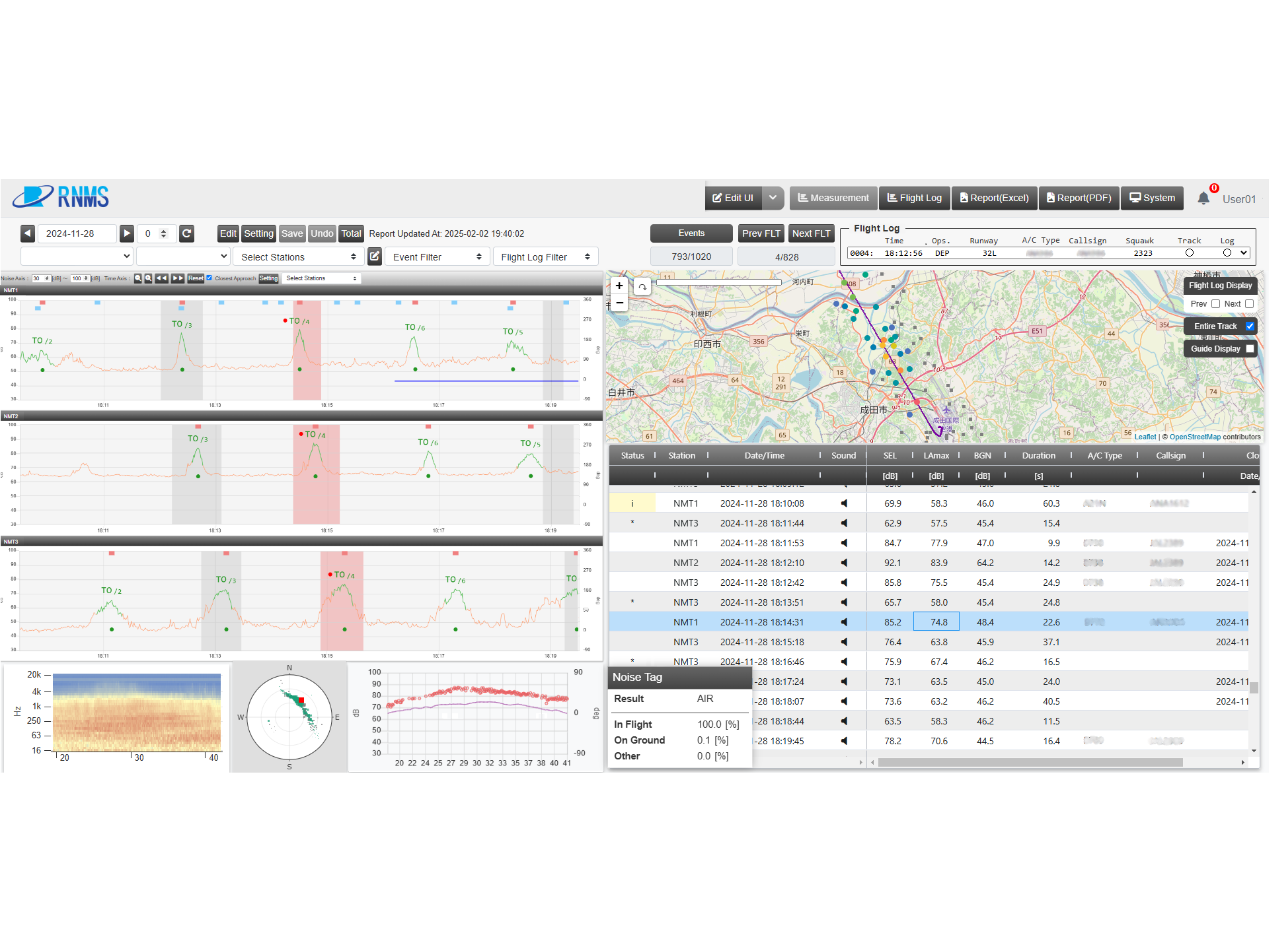
Task: Play sound for the 18:11:53 NMT1 event
Action: point(844,543)
